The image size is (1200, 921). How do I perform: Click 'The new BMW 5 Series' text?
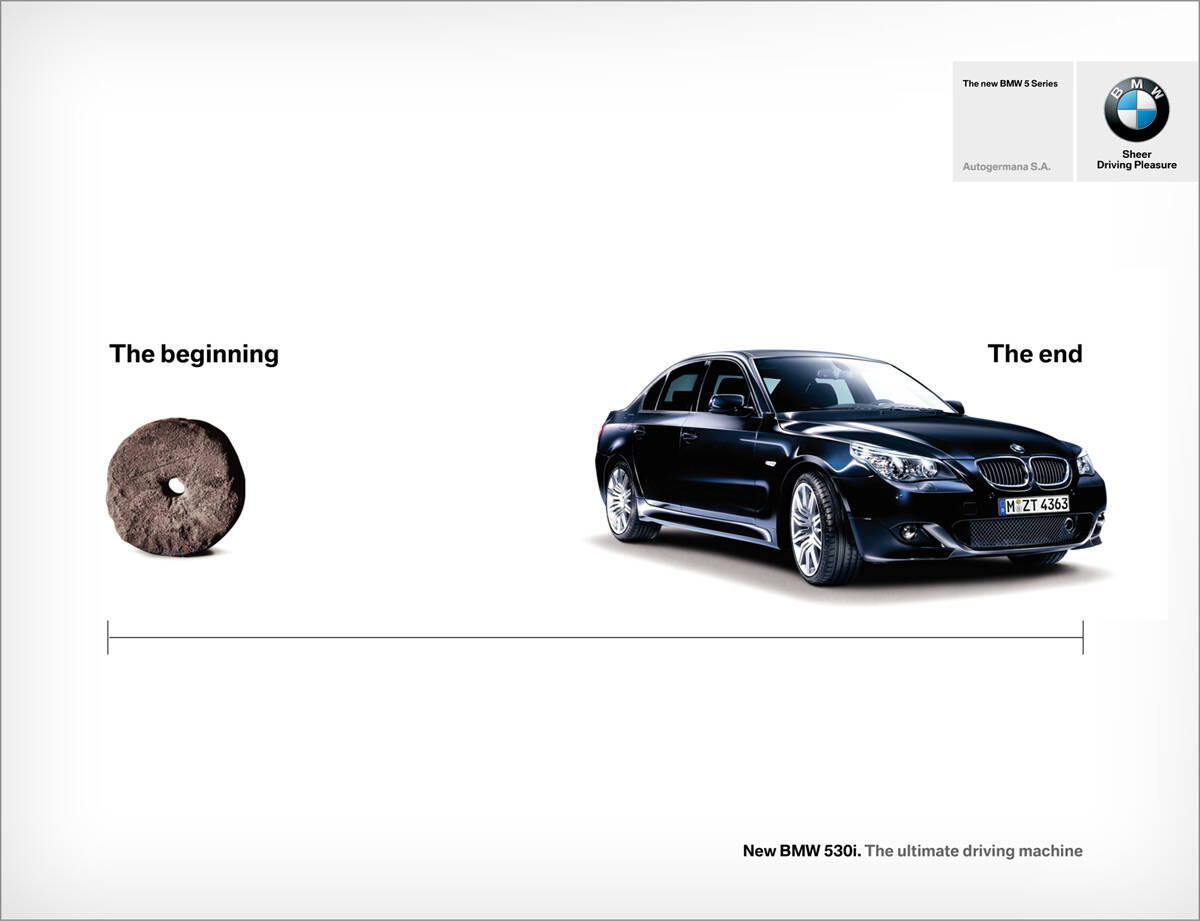point(1010,84)
